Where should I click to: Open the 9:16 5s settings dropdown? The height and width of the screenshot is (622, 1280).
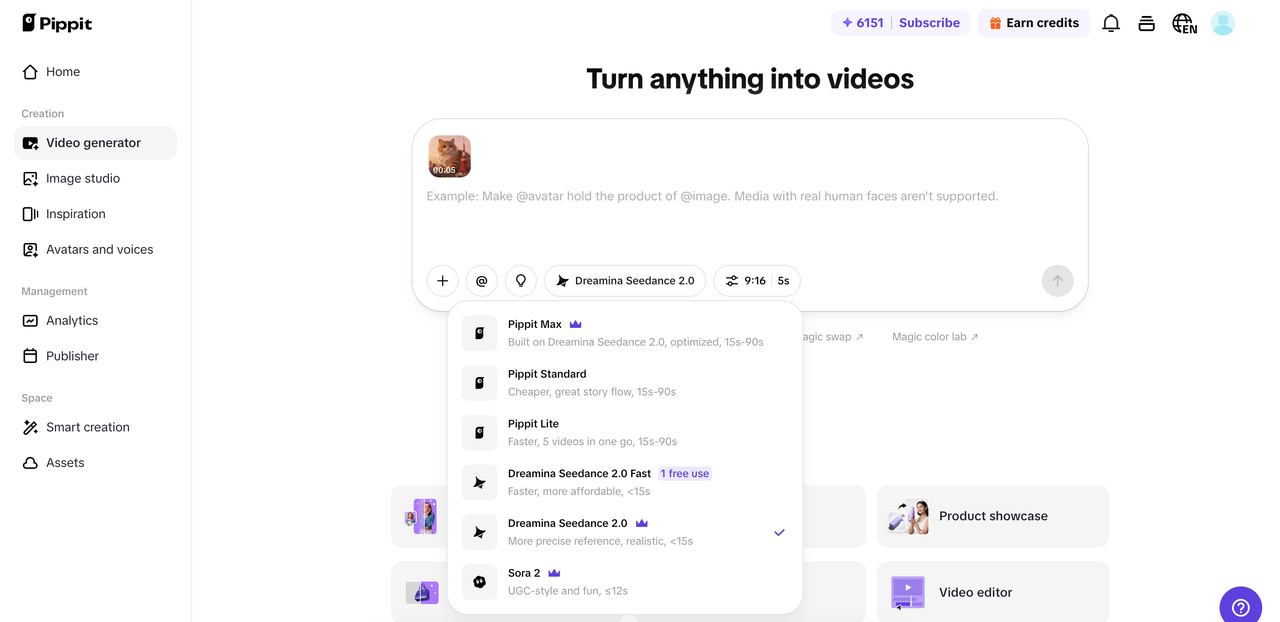[758, 281]
